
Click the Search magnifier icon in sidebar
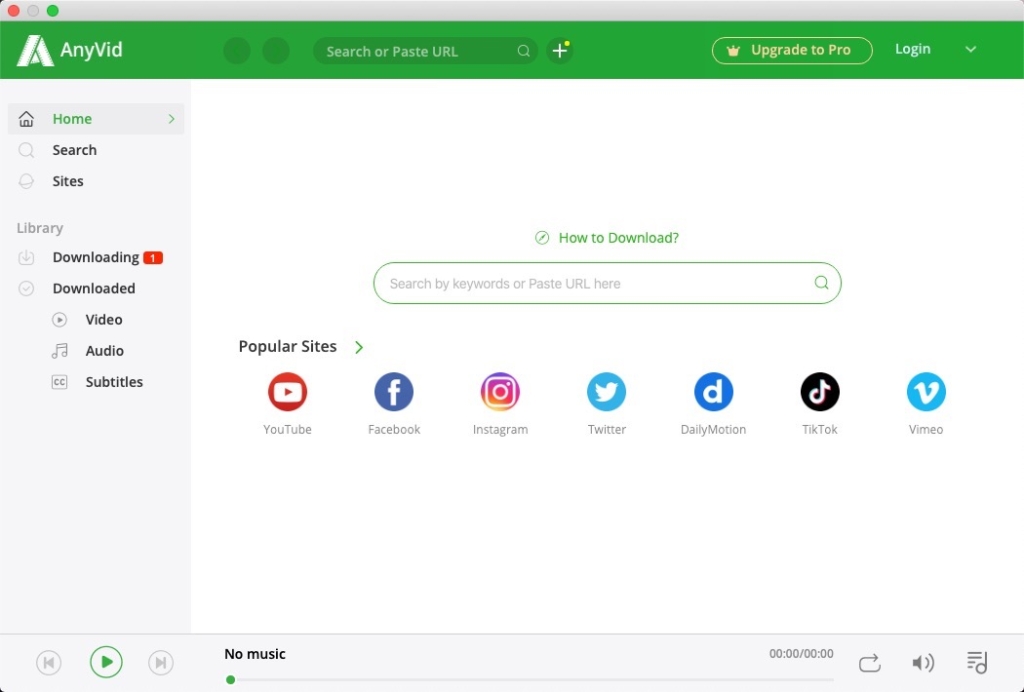pyautogui.click(x=26, y=150)
